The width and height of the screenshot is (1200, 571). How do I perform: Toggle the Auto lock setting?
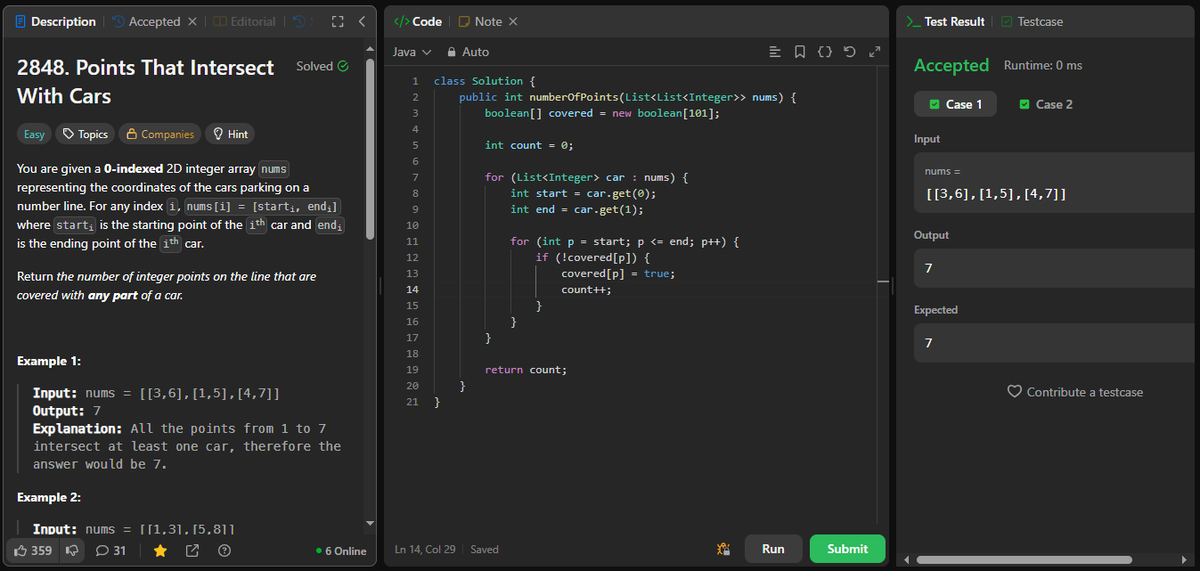point(468,51)
